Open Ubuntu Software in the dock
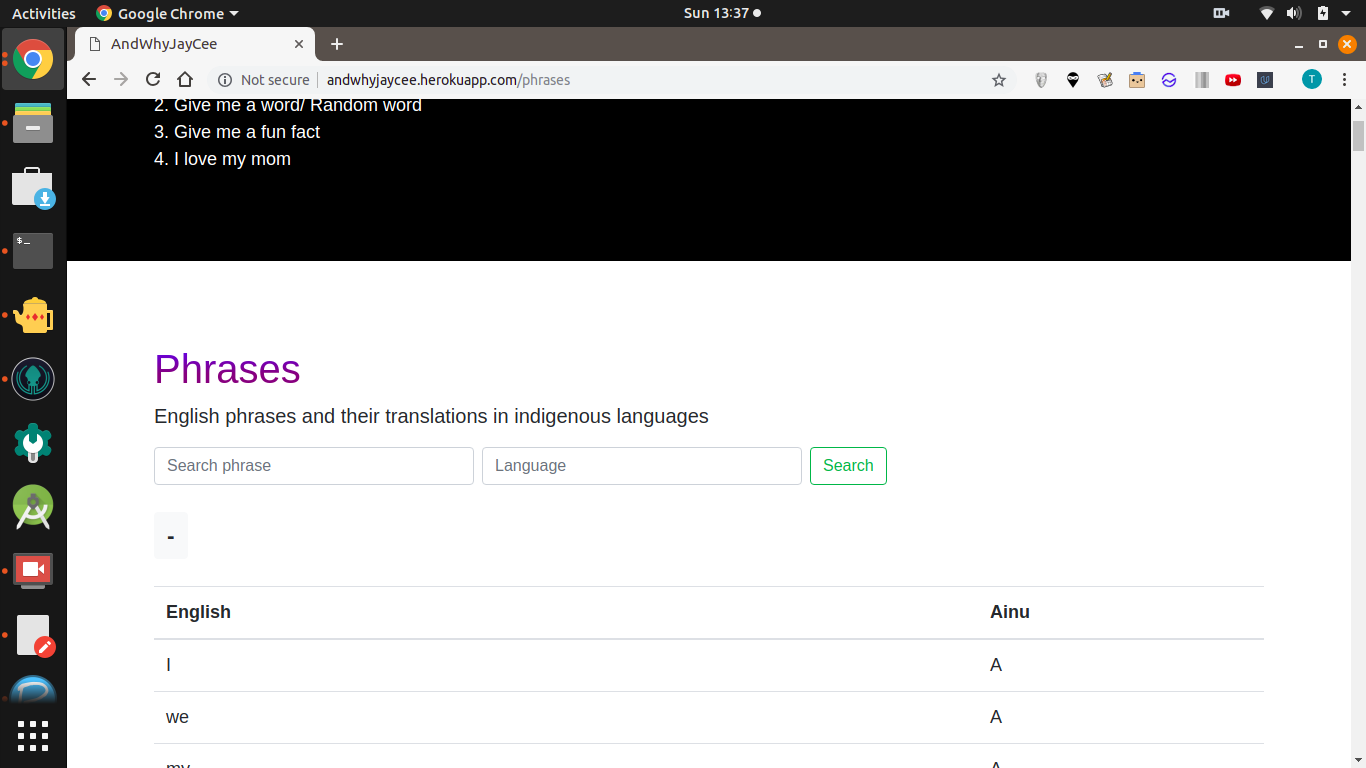The image size is (1366, 768). click(33, 187)
